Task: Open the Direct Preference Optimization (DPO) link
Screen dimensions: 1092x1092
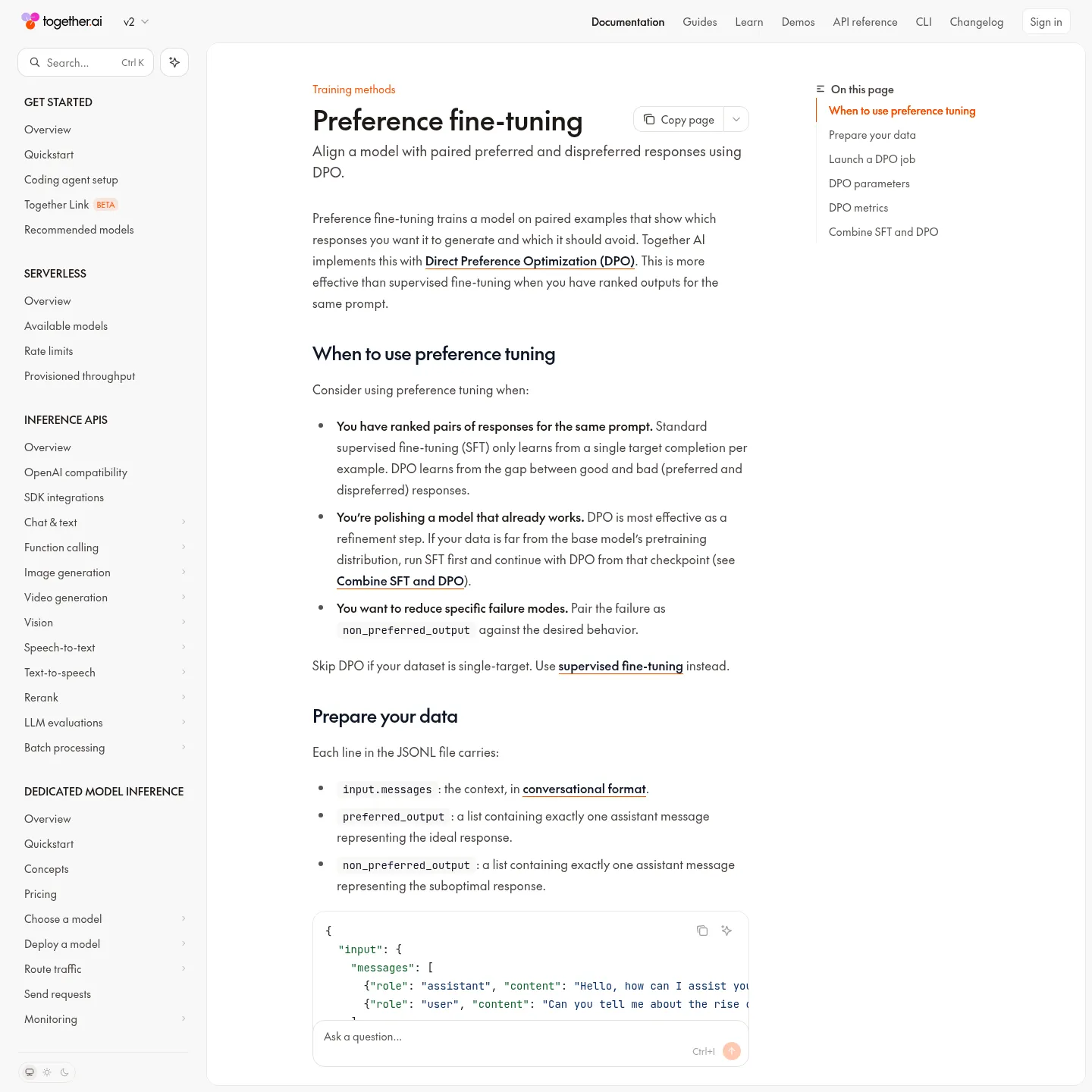Action: click(529, 261)
